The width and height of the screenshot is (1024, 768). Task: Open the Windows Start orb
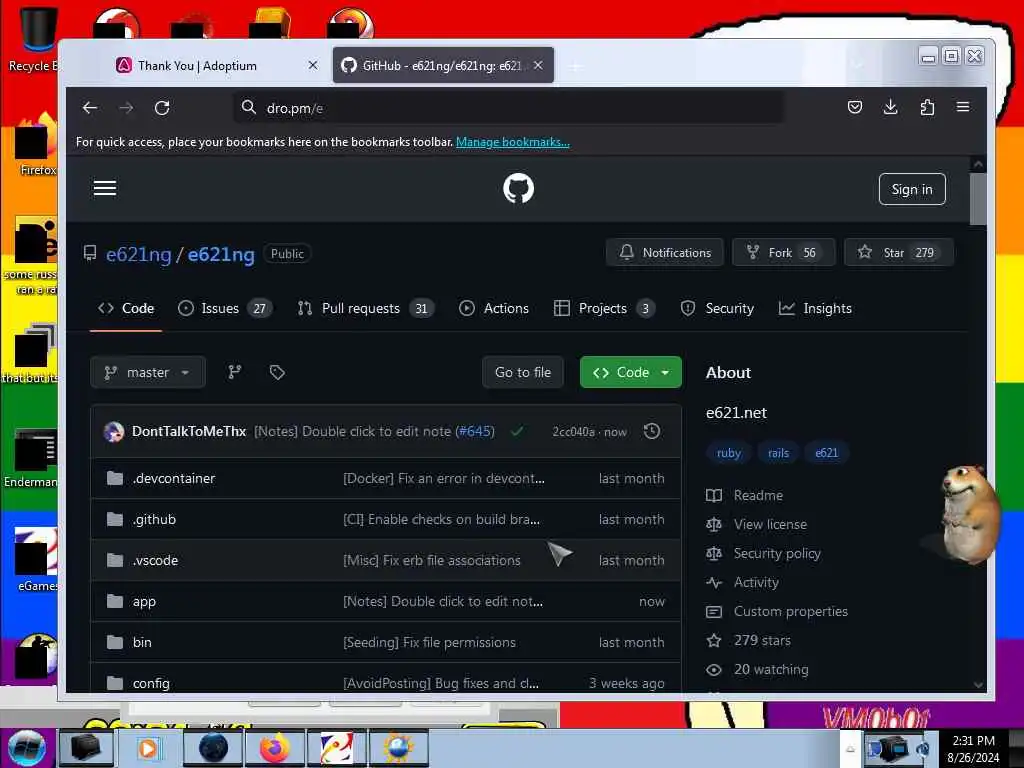tap(27, 748)
